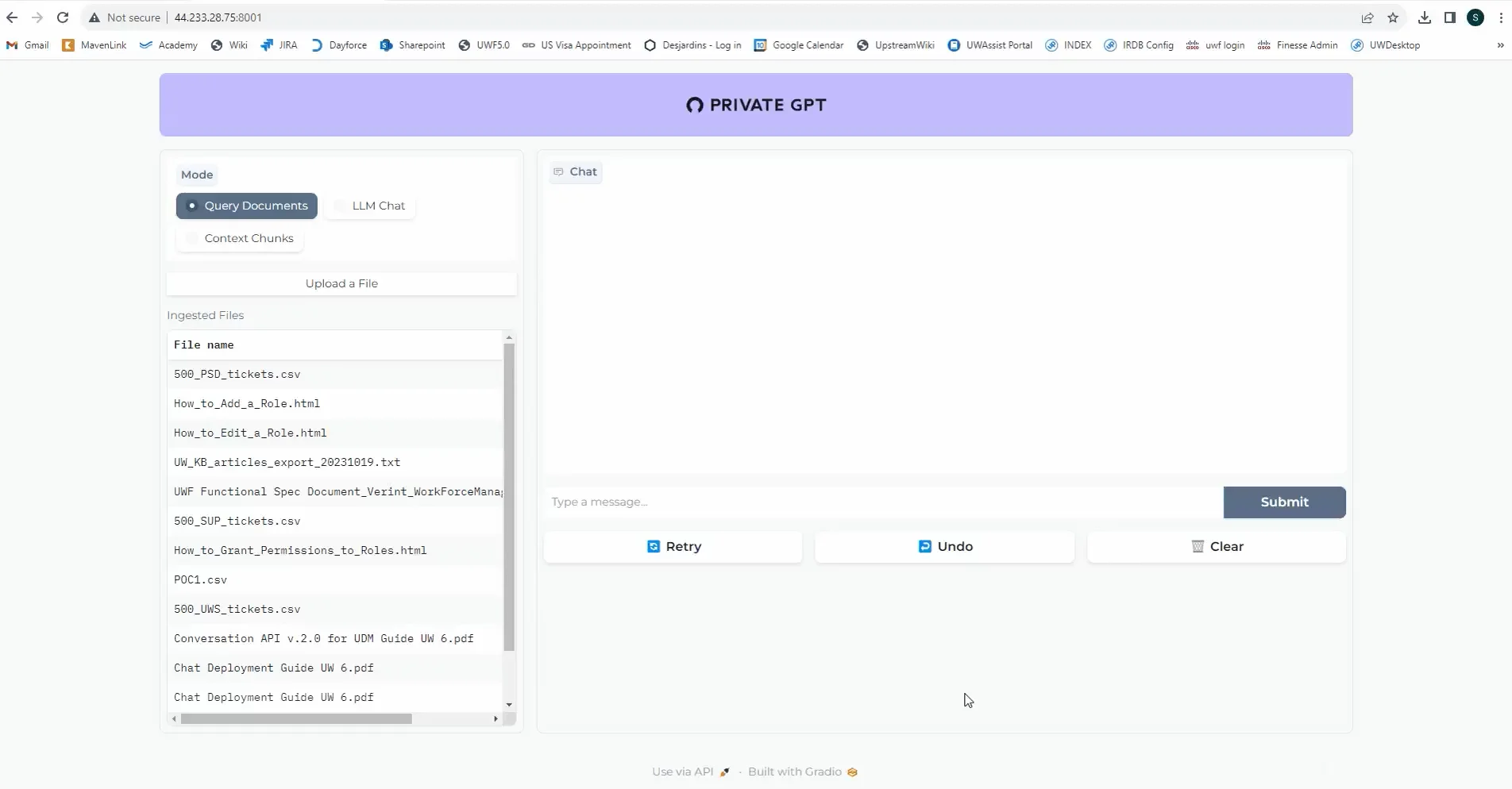The width and height of the screenshot is (1512, 789).
Task: Open the UpstreamWiki bookmark
Action: tap(896, 45)
